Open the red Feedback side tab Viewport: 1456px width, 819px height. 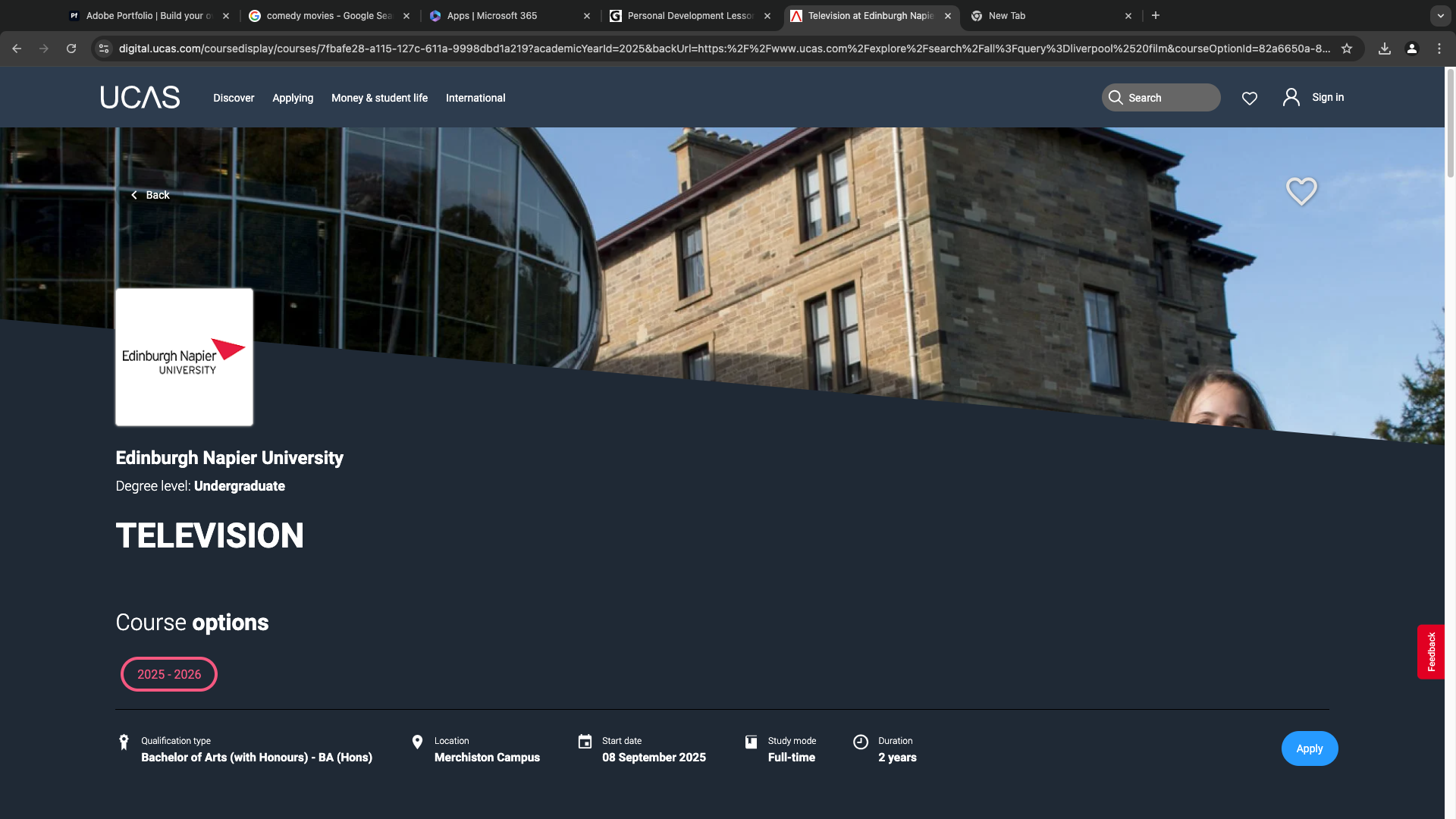point(1431,651)
